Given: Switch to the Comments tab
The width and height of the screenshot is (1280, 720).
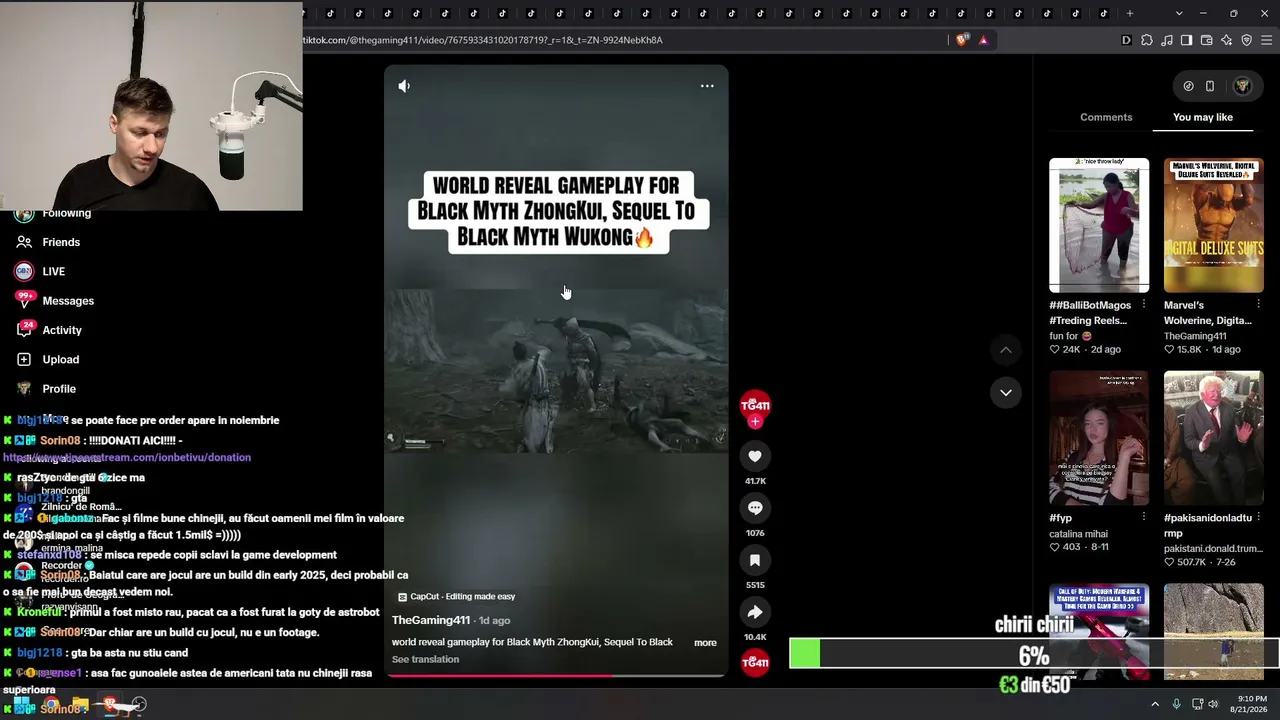Looking at the screenshot, I should (1106, 117).
